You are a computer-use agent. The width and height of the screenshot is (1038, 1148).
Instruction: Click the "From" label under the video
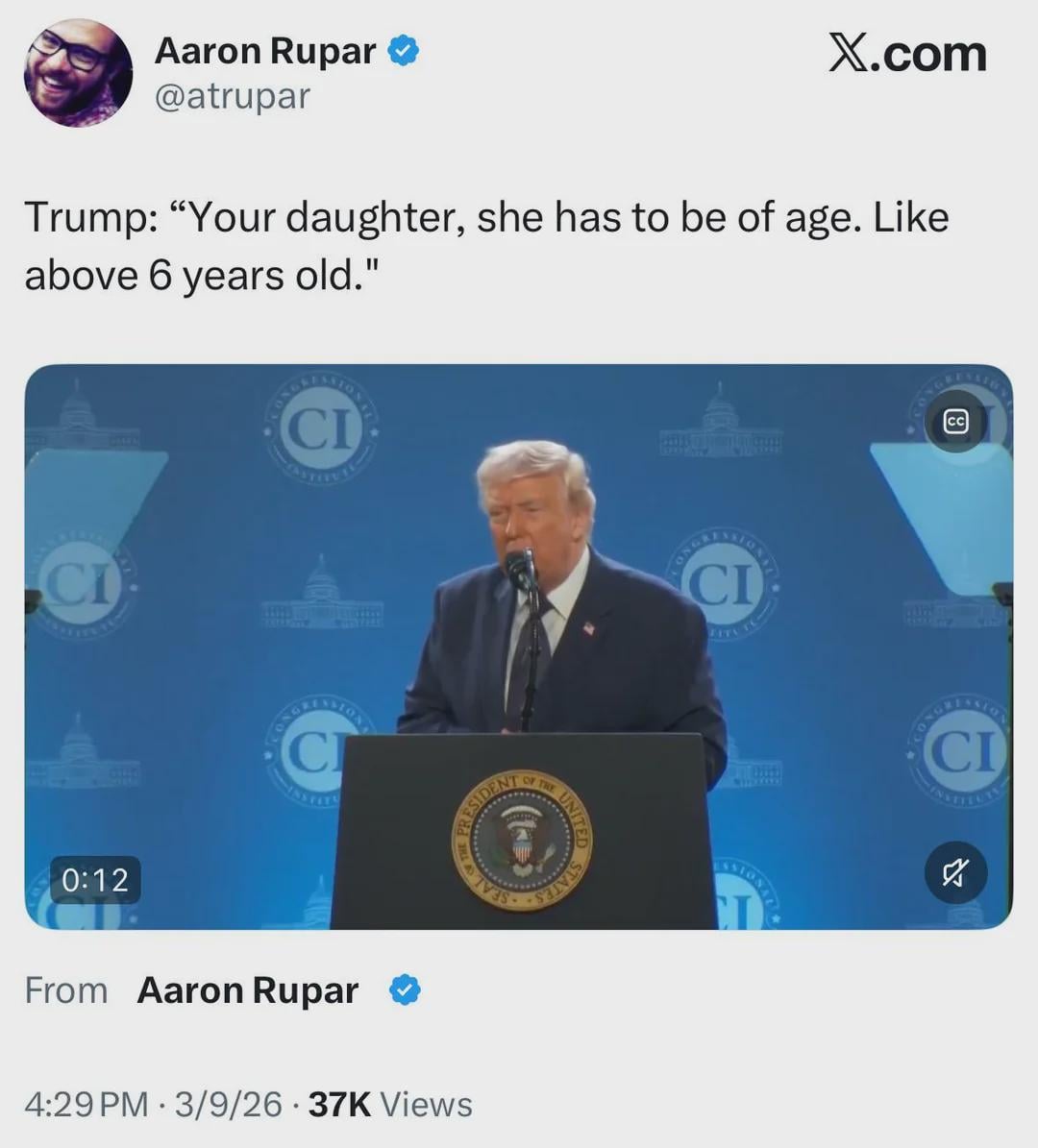66,989
